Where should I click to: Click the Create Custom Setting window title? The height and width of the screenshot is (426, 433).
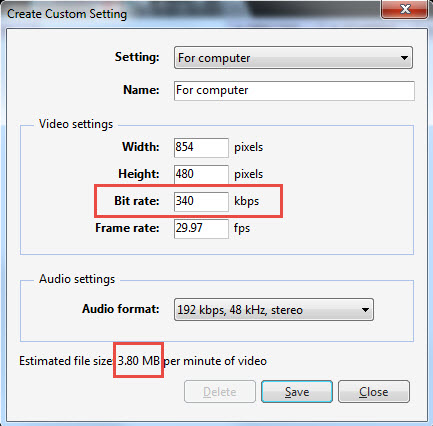click(x=67, y=14)
